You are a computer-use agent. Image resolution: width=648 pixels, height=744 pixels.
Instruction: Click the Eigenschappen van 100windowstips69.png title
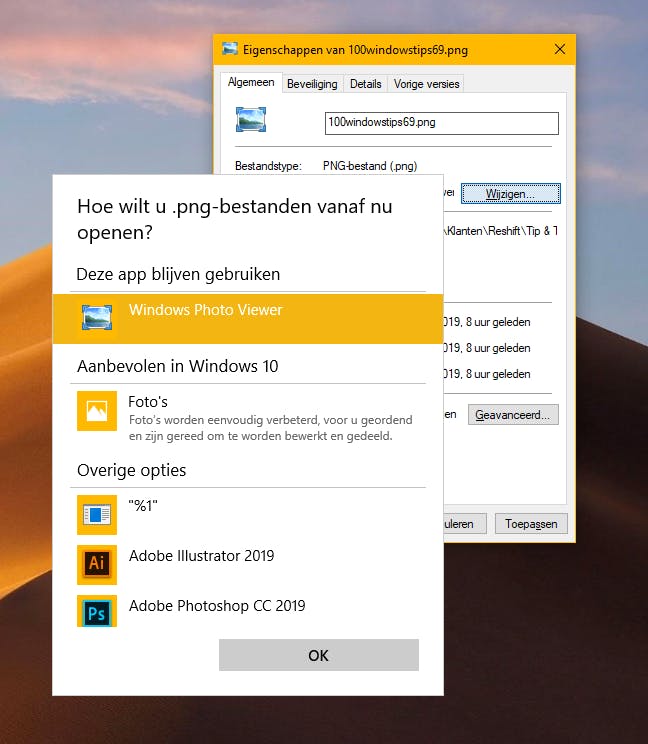click(355, 50)
